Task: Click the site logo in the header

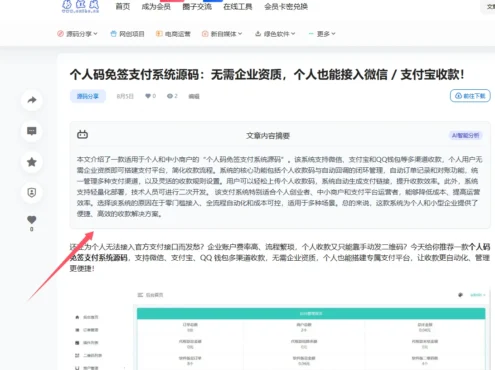Action: pos(81,6)
